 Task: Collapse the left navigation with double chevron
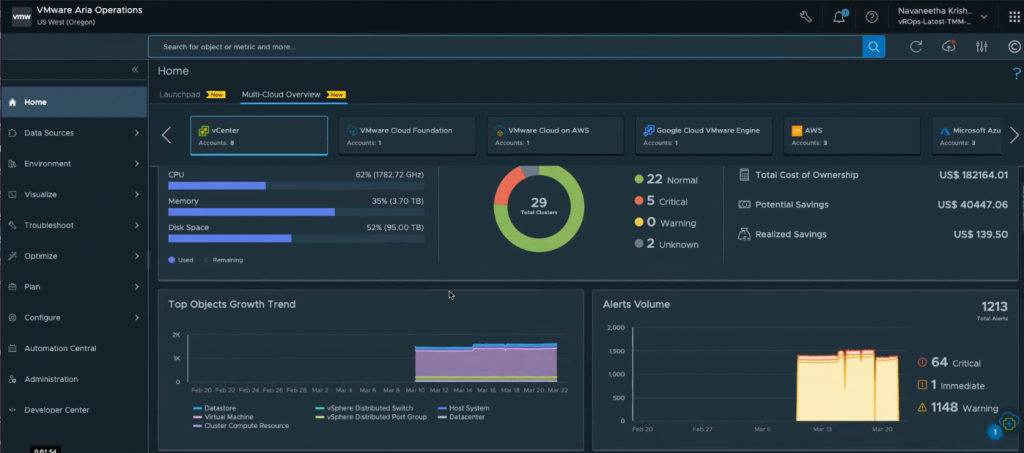pos(135,70)
